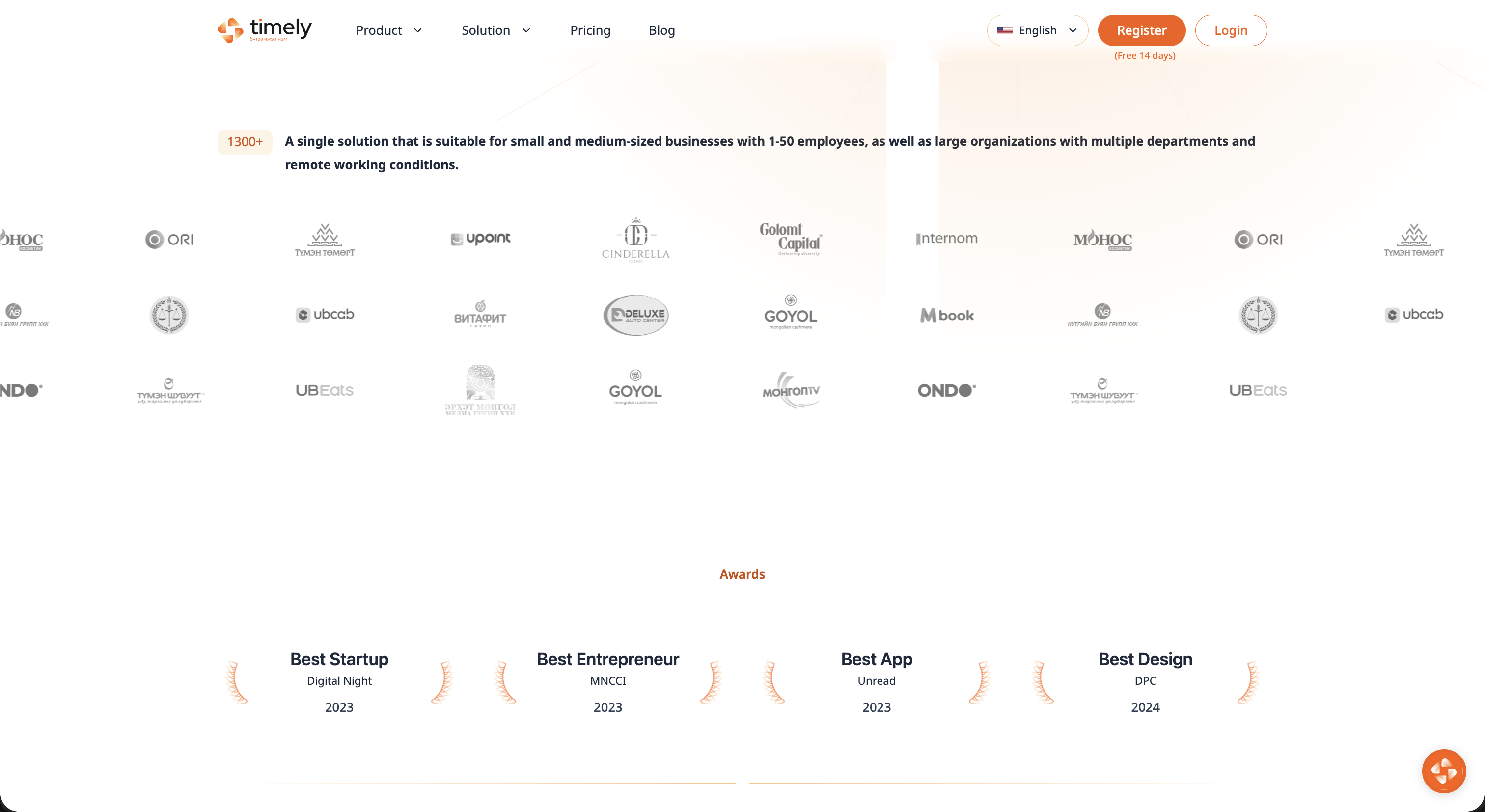Click the Deluxe Auto Center logo

pos(635,315)
